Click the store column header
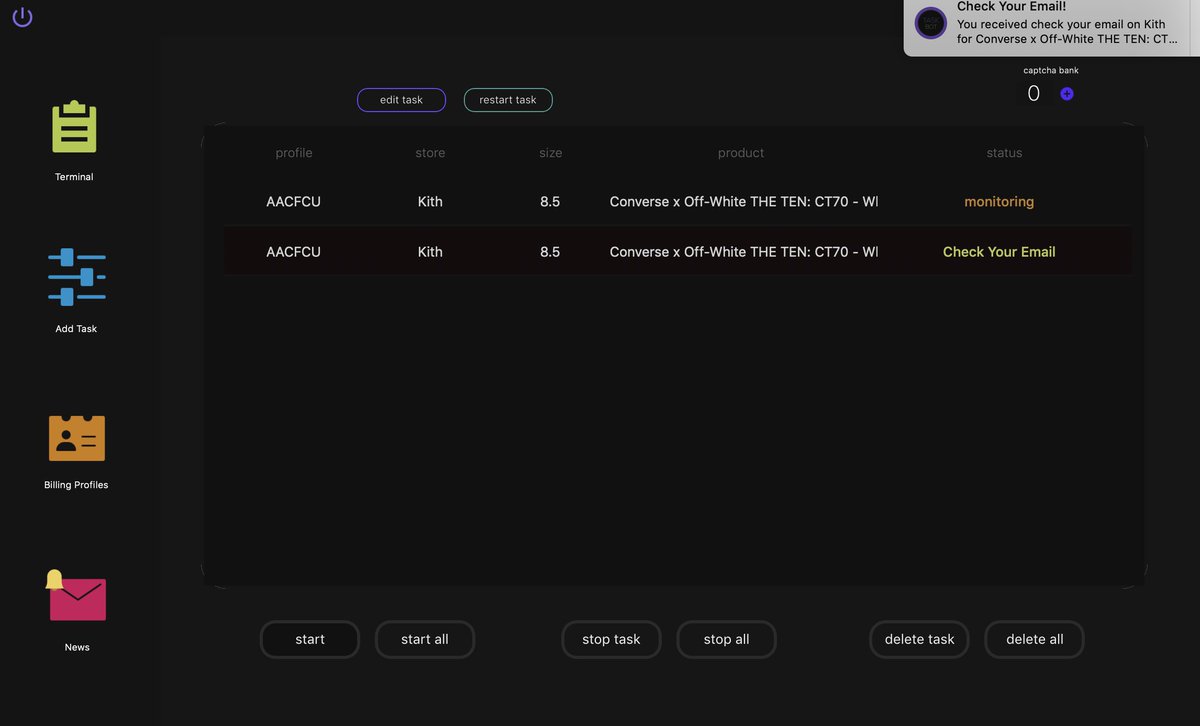Image resolution: width=1200 pixels, height=726 pixels. pos(430,153)
